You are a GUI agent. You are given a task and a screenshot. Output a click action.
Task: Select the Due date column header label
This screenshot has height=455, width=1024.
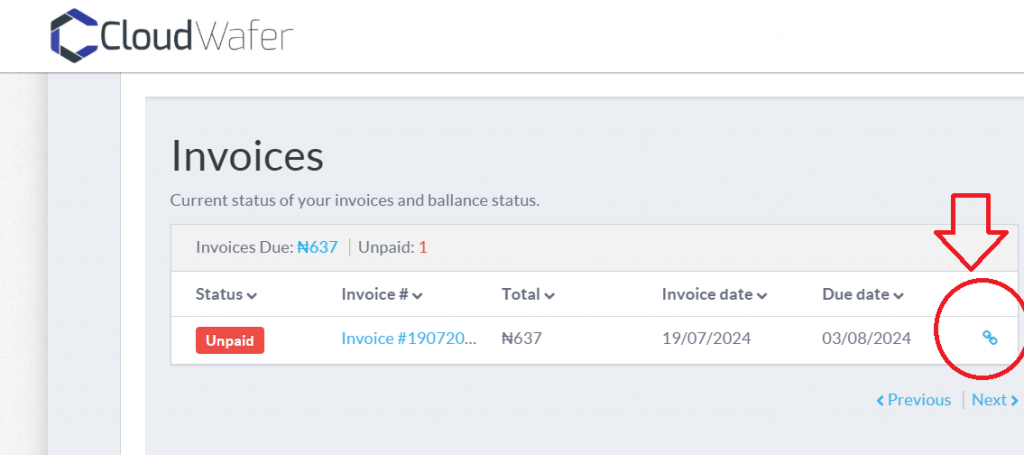(x=856, y=294)
